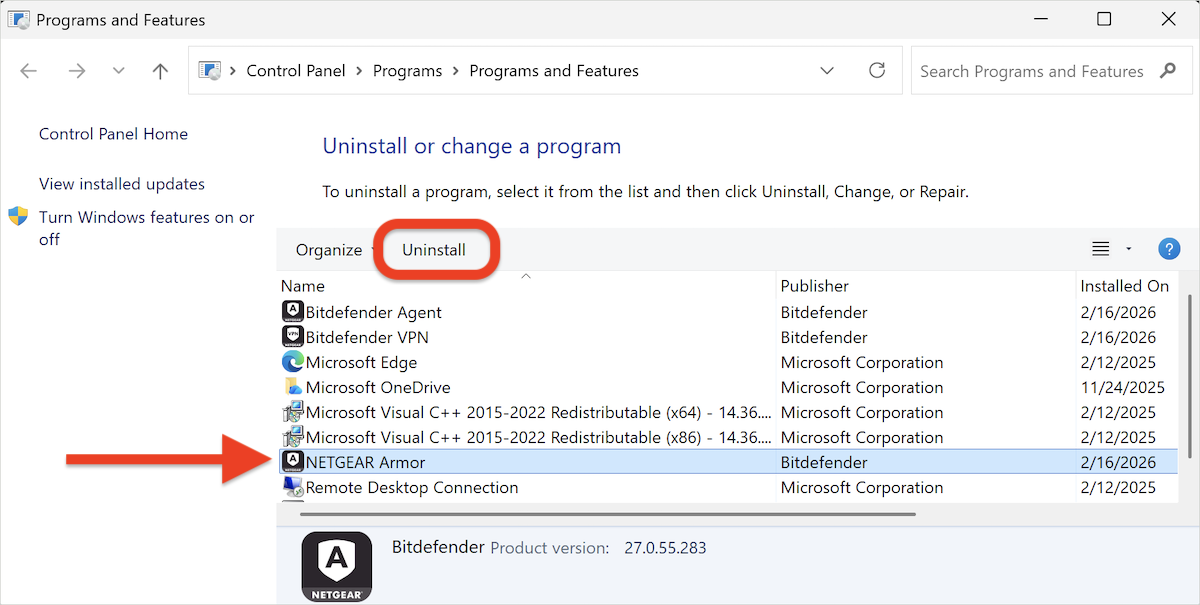Navigate to Control Panel breadcrumb item
The image size is (1200, 605).
[296, 70]
